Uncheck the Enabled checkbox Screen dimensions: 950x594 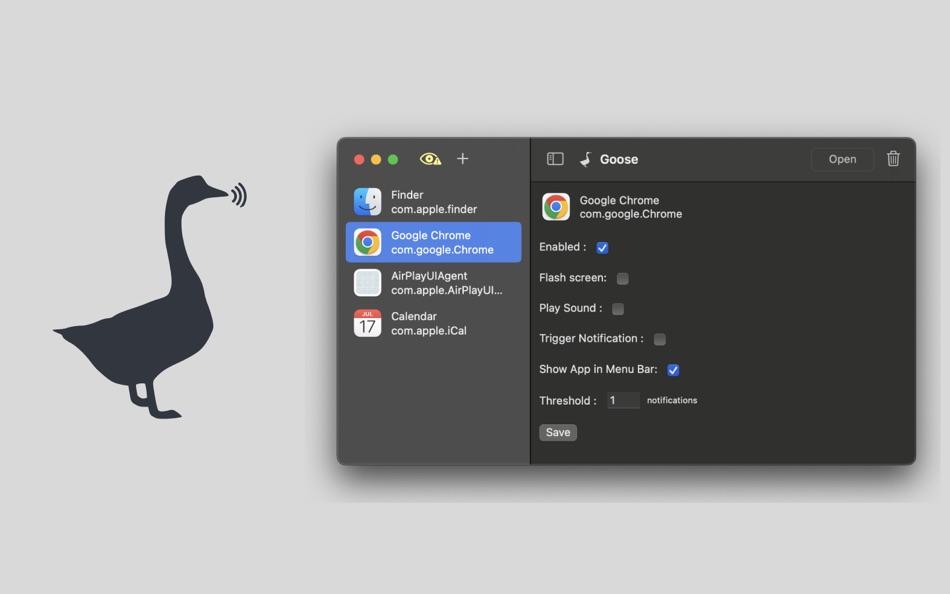click(602, 247)
